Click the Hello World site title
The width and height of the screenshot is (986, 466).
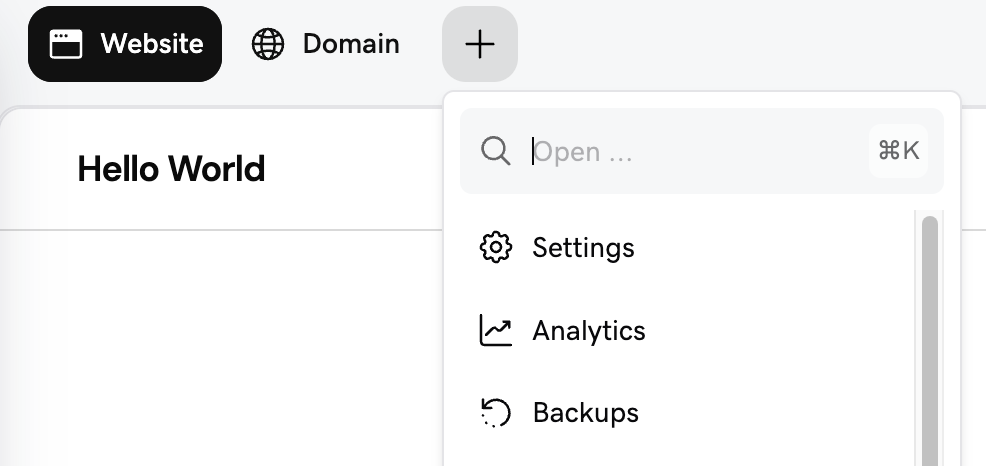[171, 169]
